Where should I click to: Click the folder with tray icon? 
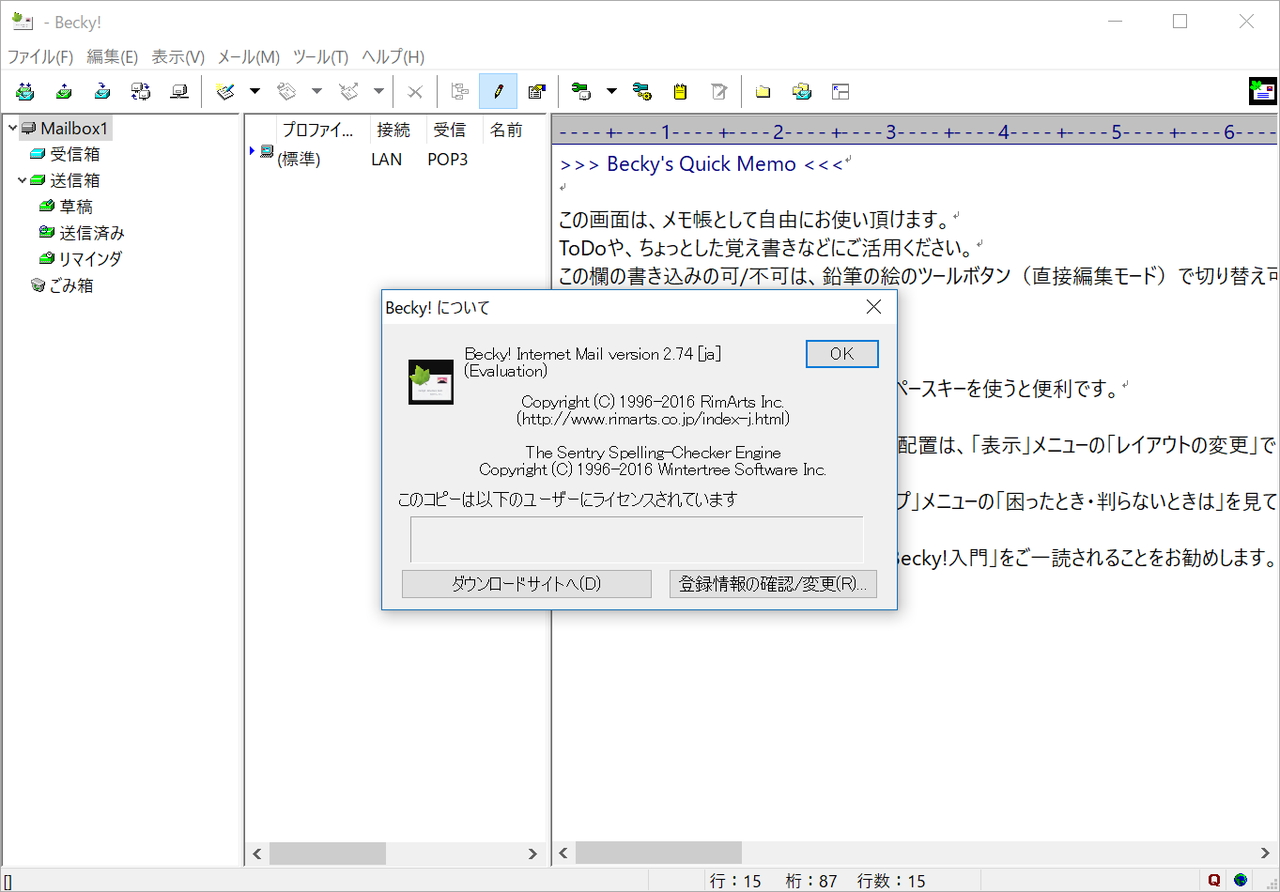click(x=802, y=92)
